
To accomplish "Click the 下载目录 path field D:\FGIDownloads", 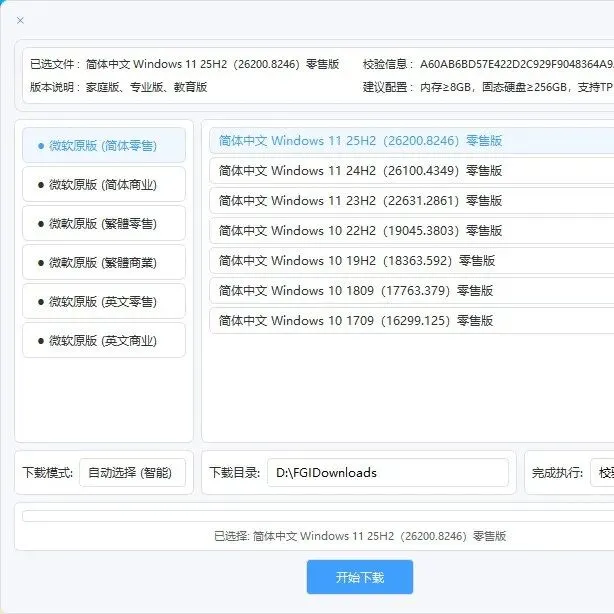I will tap(388, 473).
